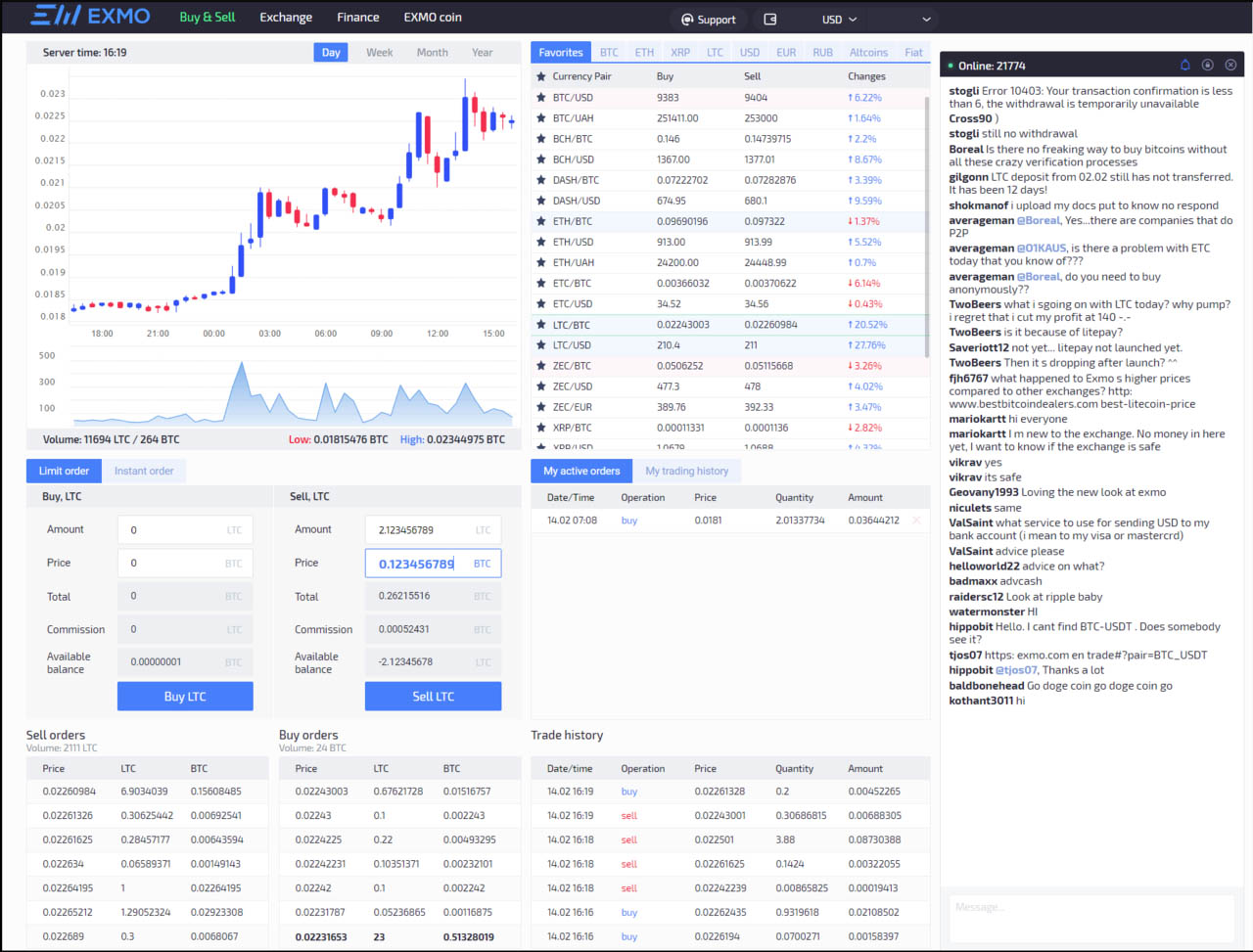Image resolution: width=1253 pixels, height=952 pixels.
Task: Switch to the Instant order tab
Action: [x=144, y=471]
